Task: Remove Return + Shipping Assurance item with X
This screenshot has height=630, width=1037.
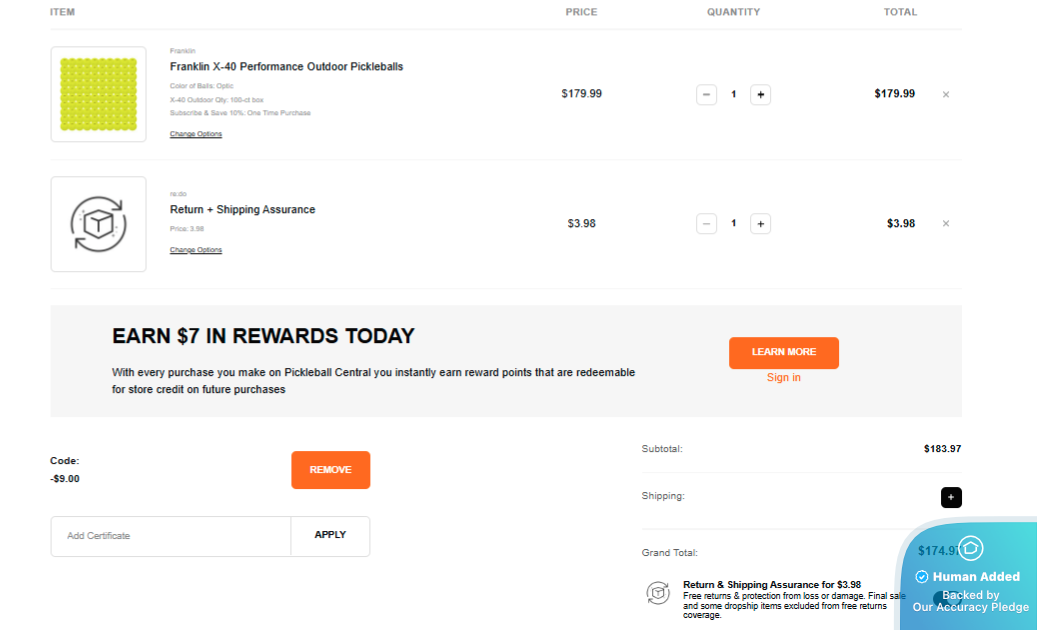Action: click(945, 224)
